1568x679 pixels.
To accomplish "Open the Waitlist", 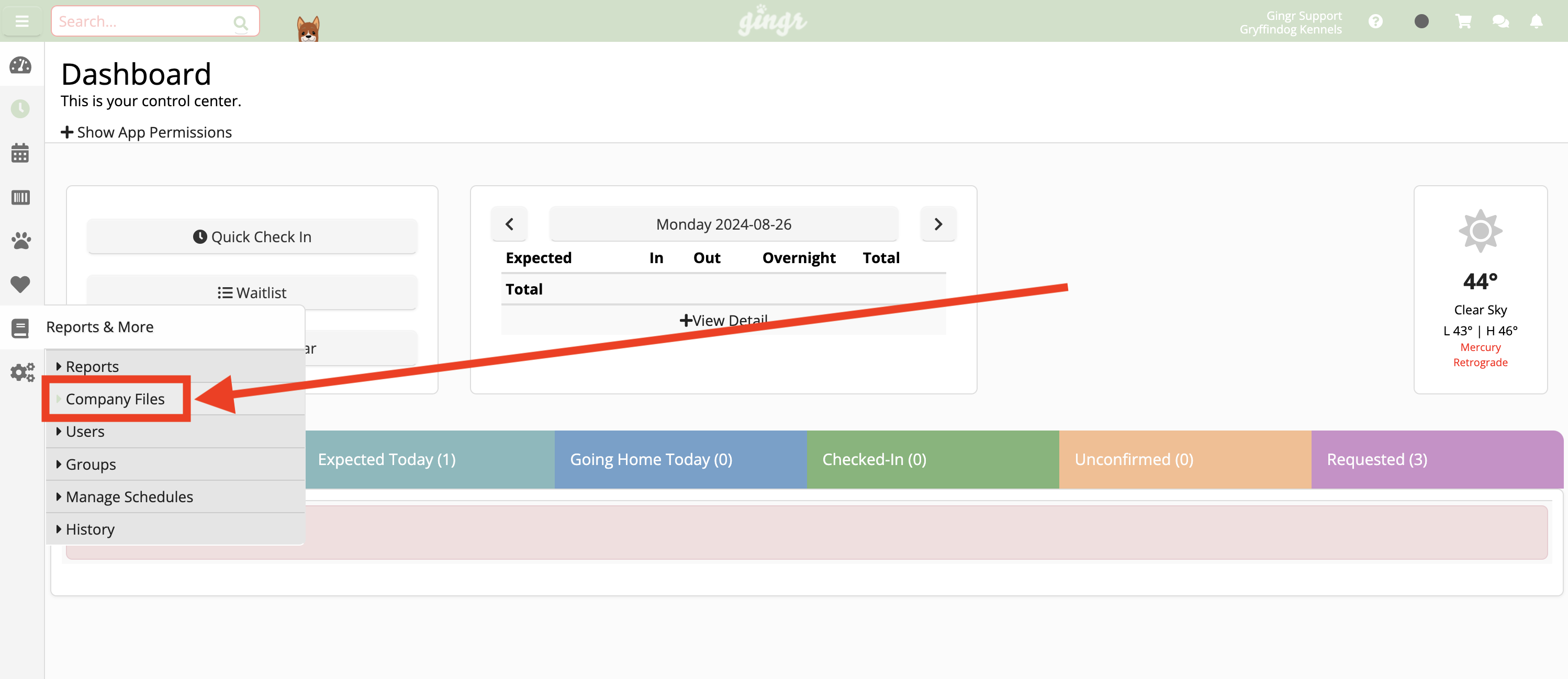I will 251,292.
